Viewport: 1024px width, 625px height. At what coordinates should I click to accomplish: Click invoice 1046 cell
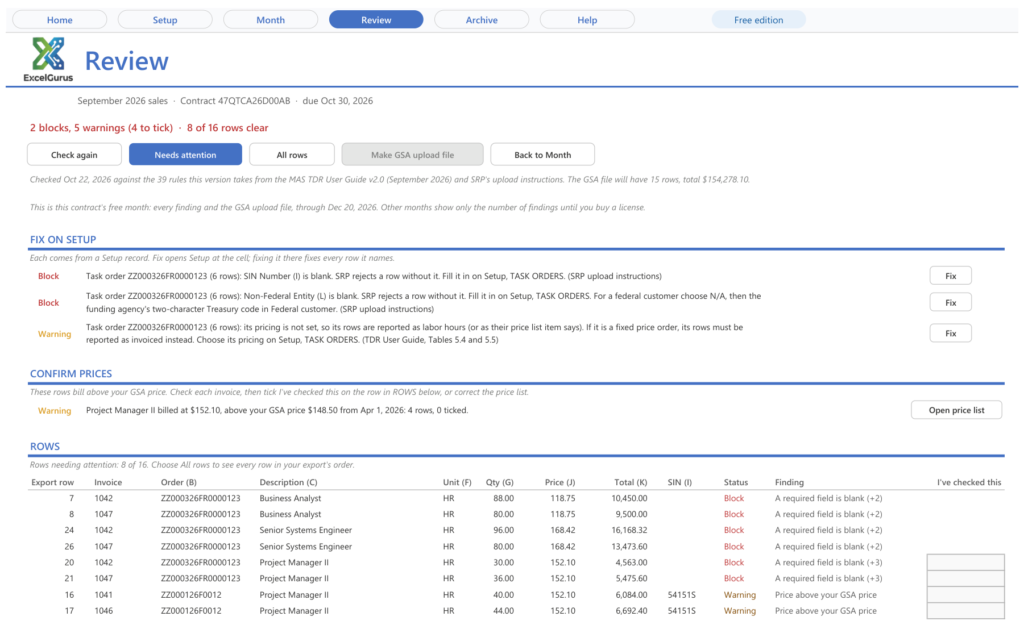103,611
